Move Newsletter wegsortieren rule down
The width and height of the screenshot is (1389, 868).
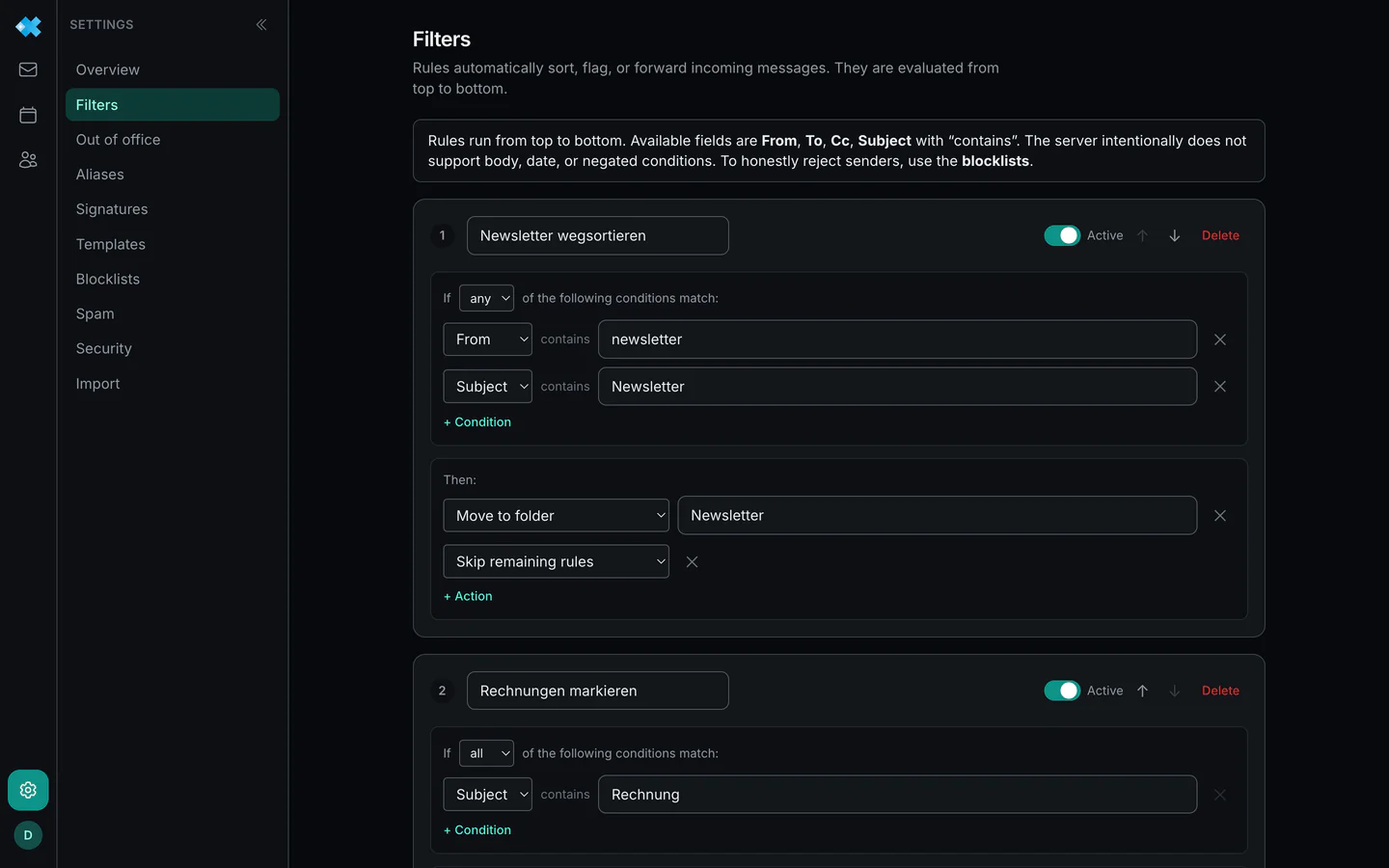coord(1174,235)
